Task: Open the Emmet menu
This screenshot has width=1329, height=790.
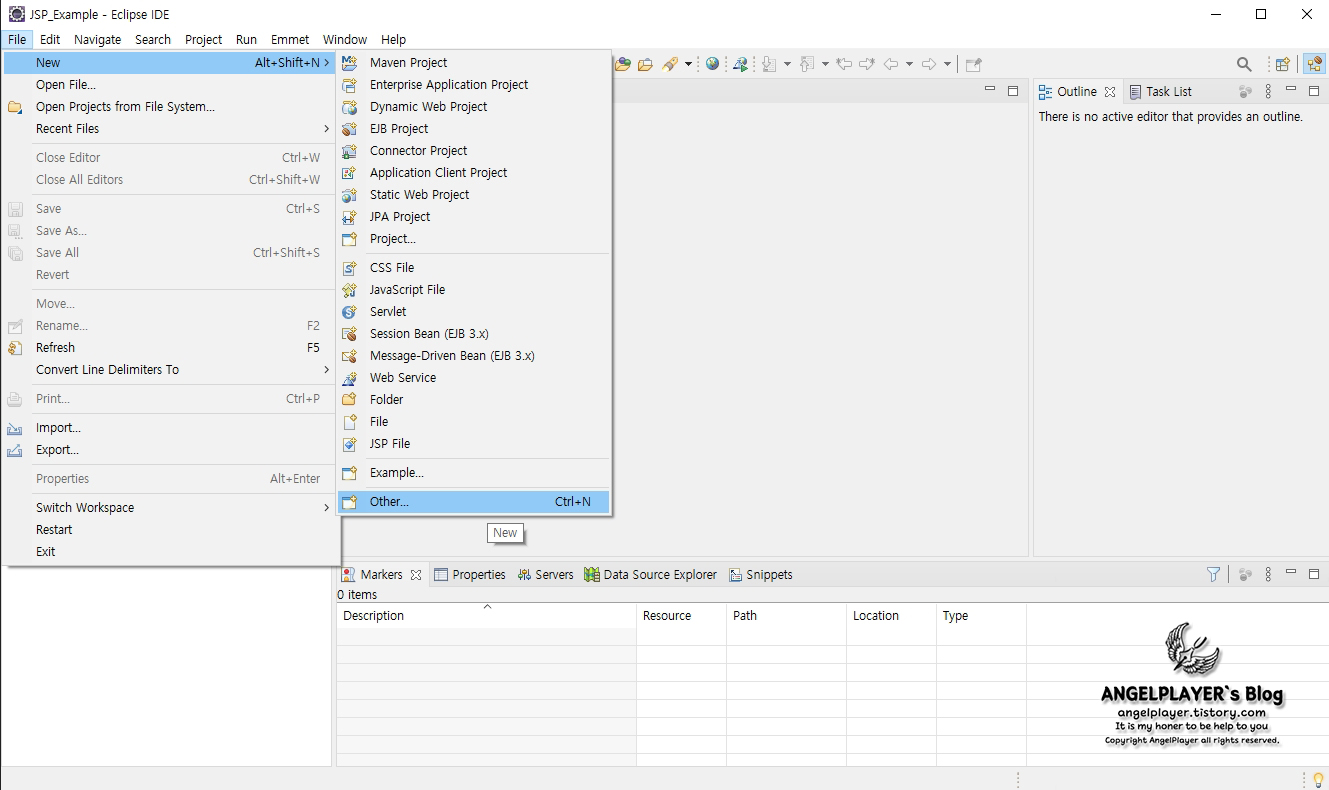Action: point(290,40)
